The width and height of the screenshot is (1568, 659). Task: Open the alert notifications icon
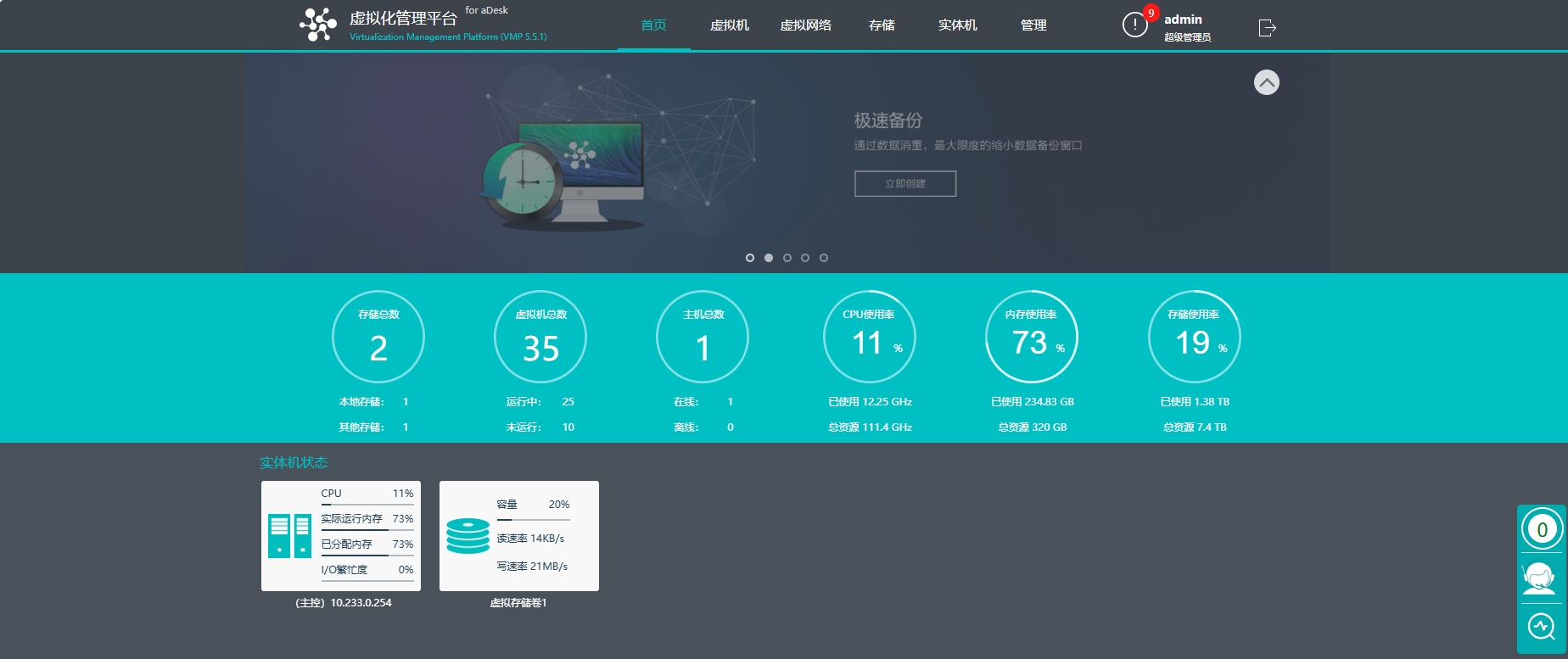pyautogui.click(x=1134, y=25)
